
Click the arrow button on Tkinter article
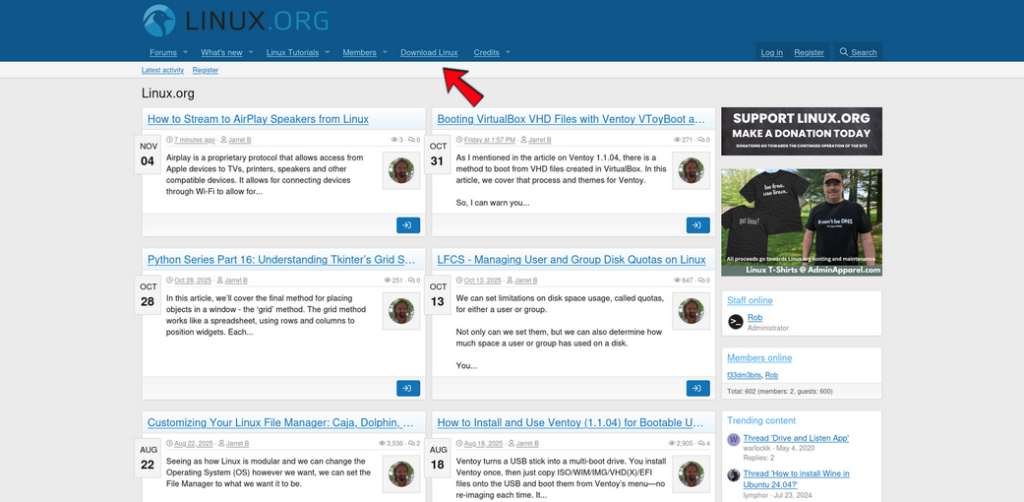(x=407, y=388)
